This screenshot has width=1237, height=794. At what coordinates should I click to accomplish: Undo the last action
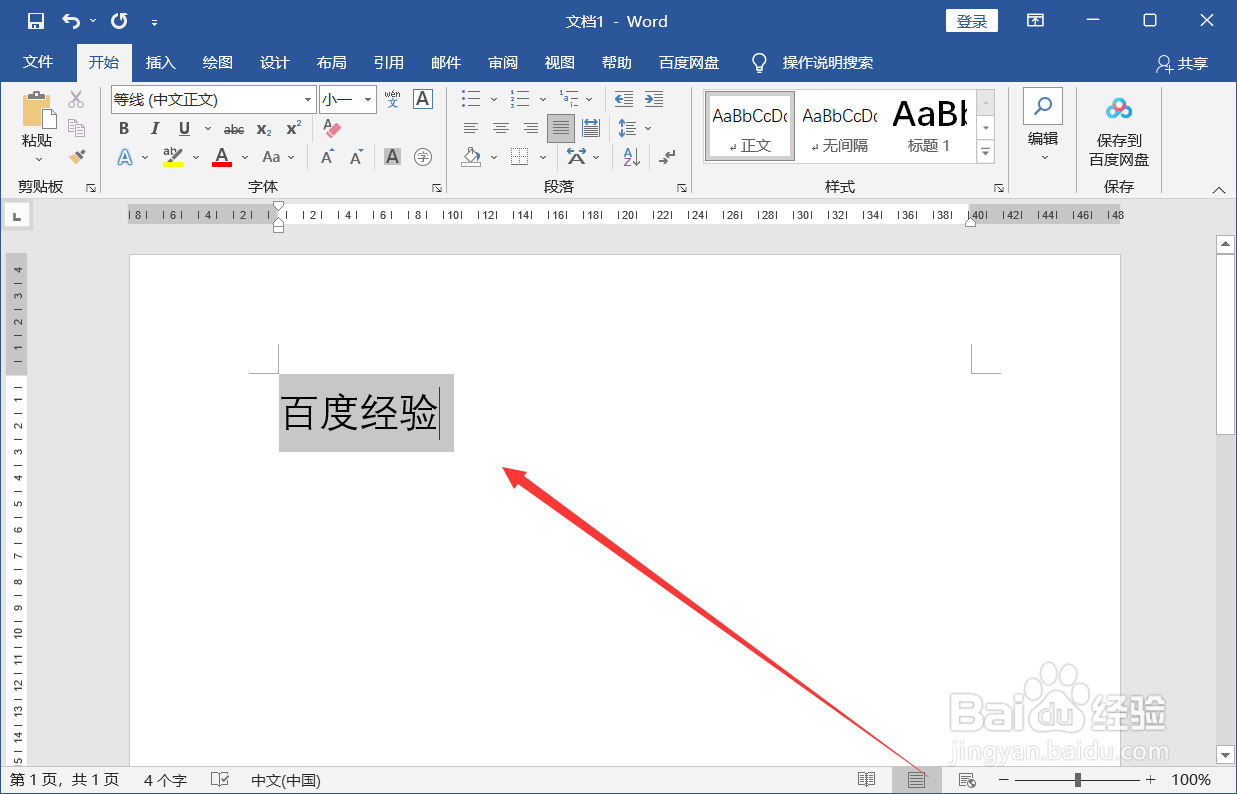click(71, 21)
